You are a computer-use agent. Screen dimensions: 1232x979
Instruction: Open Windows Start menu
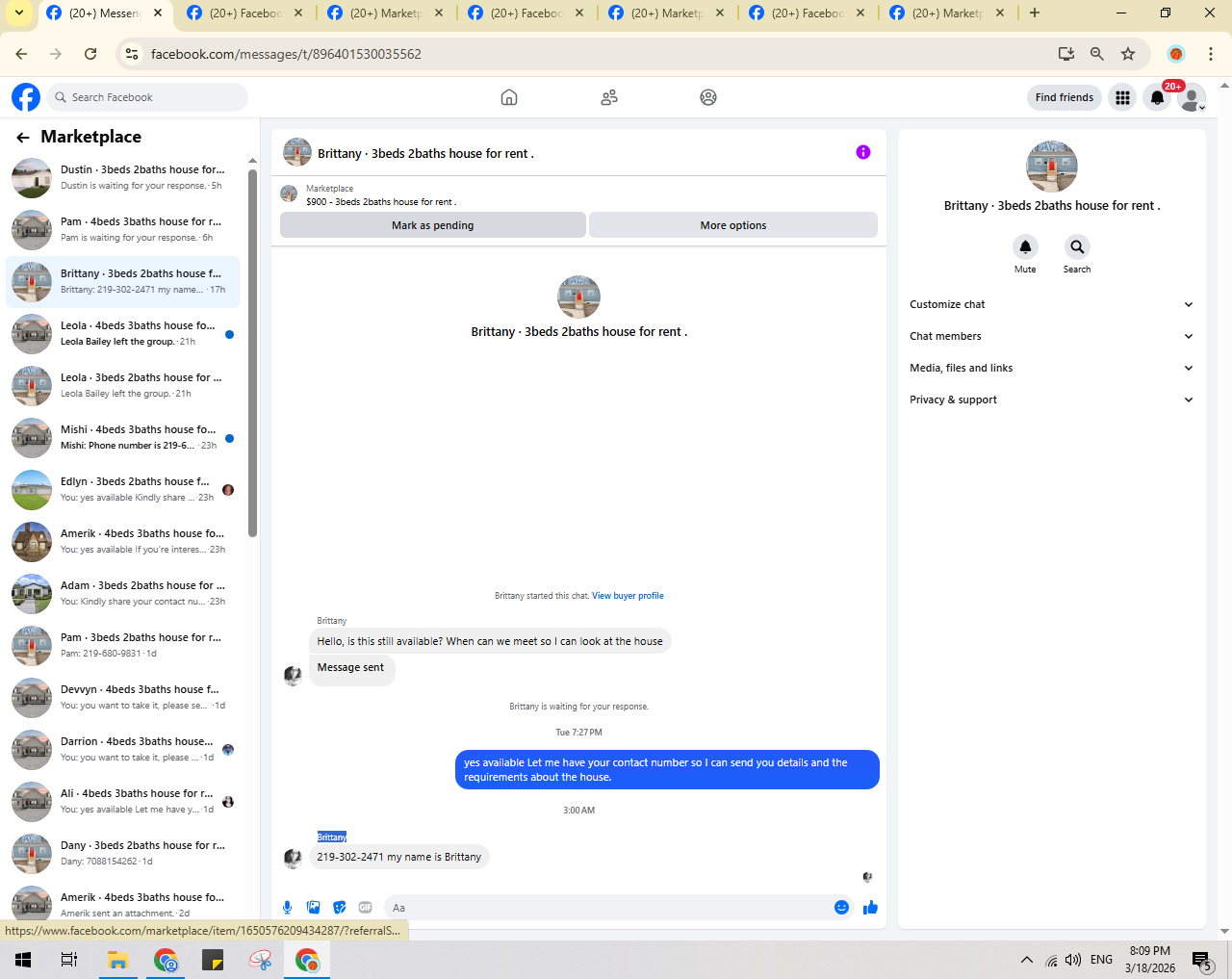pos(23,960)
